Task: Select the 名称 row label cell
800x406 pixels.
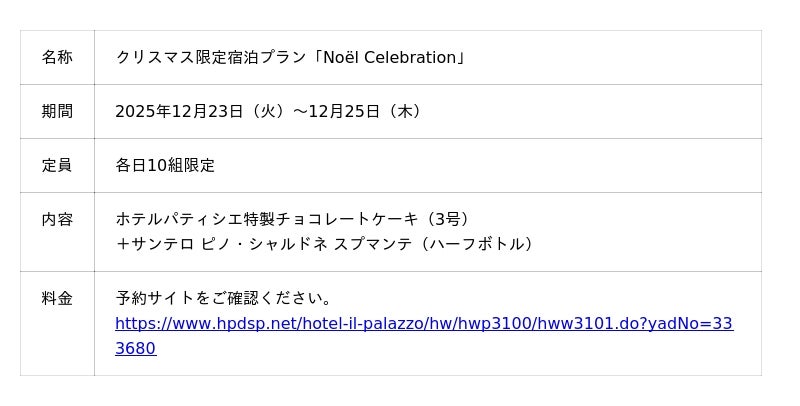Action: tap(57, 58)
